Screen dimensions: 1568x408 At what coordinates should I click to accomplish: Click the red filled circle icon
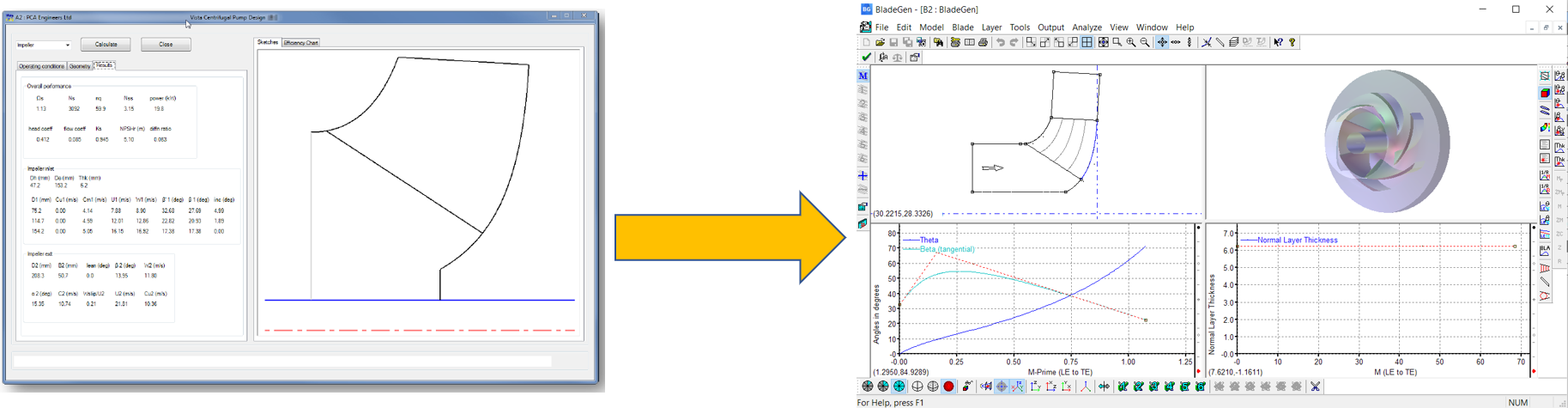pyautogui.click(x=948, y=387)
